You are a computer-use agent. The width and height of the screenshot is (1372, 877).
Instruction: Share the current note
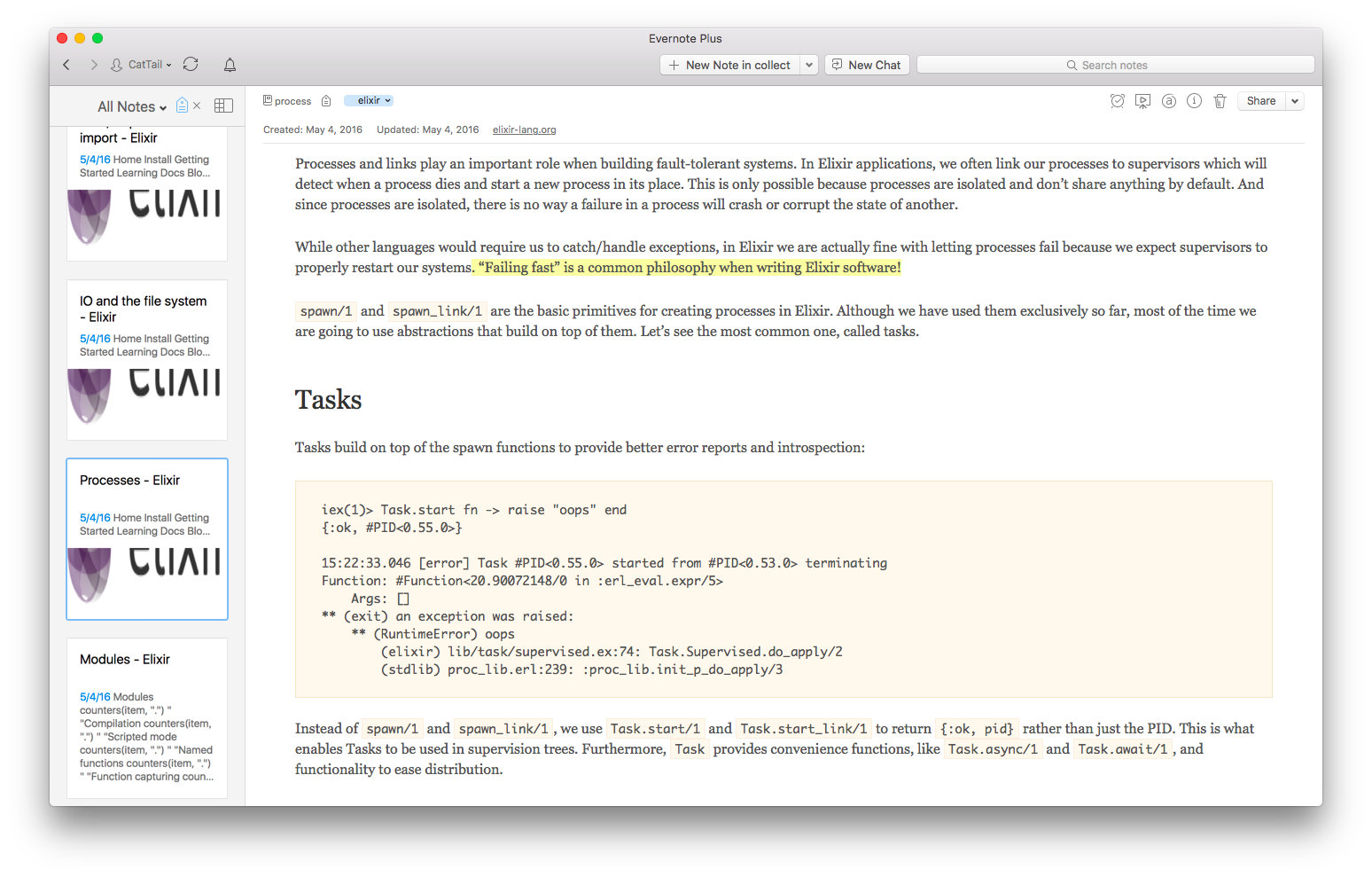(1261, 101)
